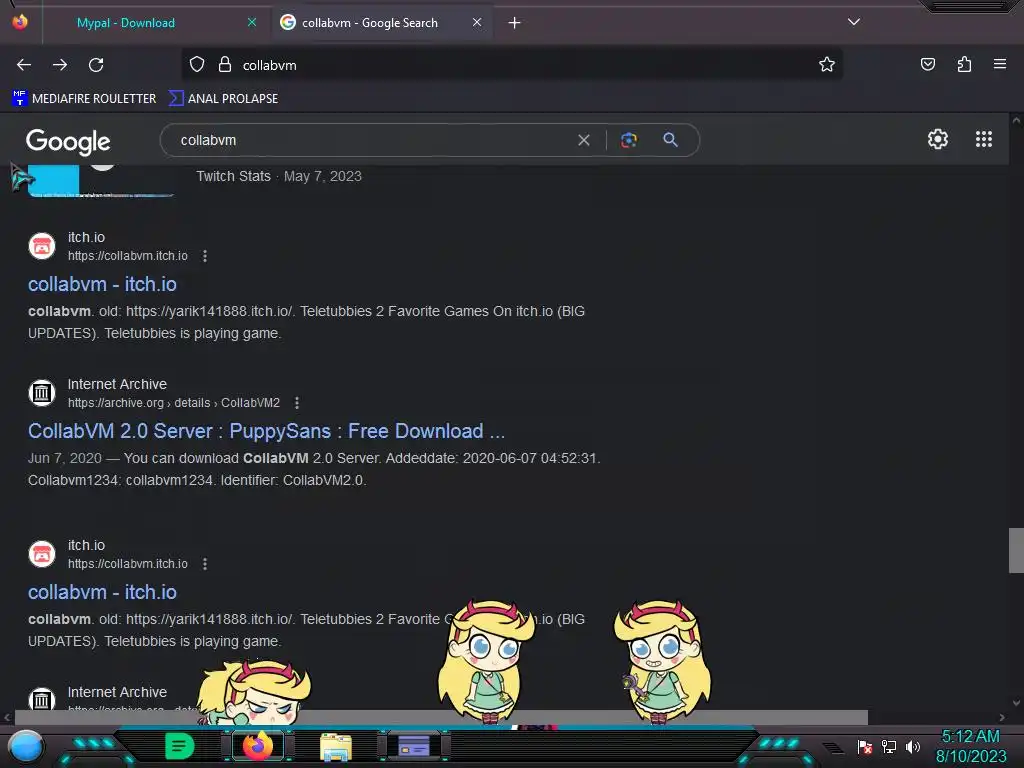Open the network tray icon
The height and width of the screenshot is (768, 1024).
[889, 746]
